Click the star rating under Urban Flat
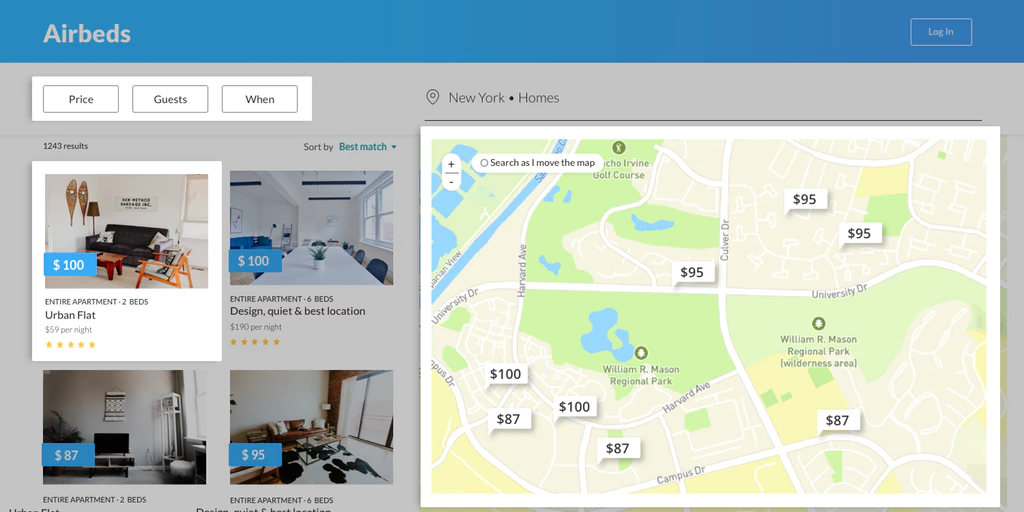 point(71,344)
